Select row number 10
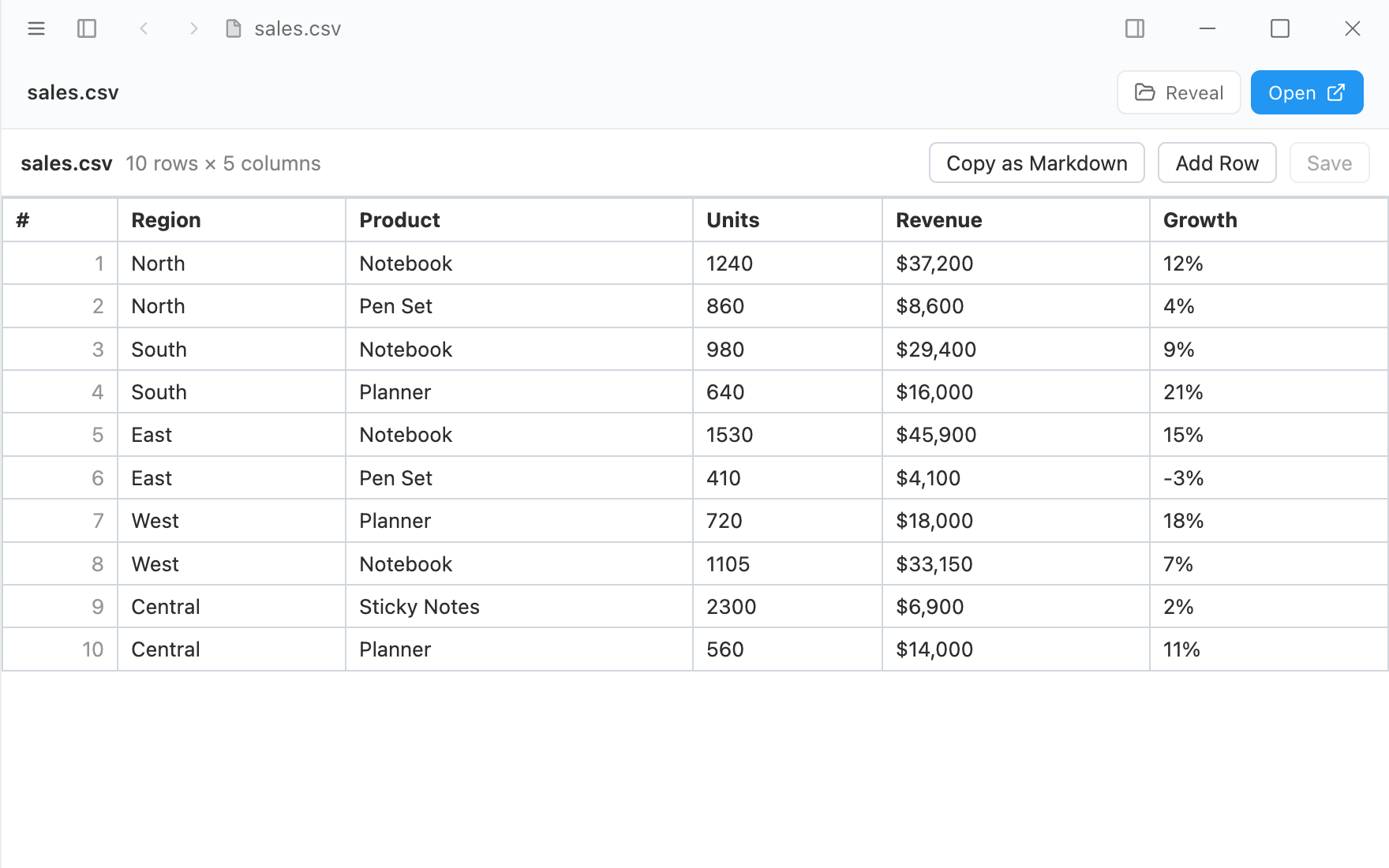The image size is (1389, 868). pyautogui.click(x=61, y=649)
